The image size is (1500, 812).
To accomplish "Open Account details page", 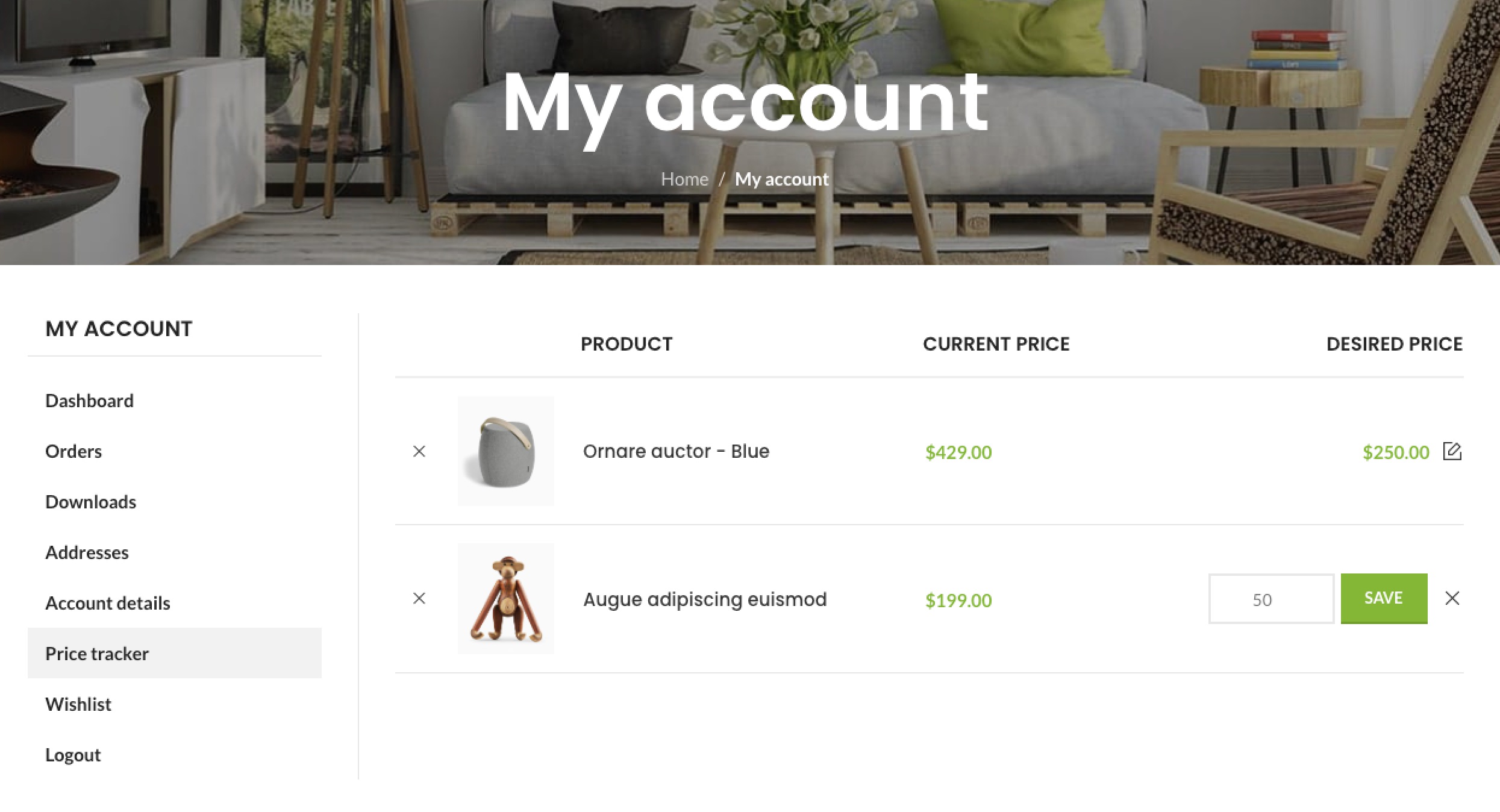I will pyautogui.click(x=108, y=604).
